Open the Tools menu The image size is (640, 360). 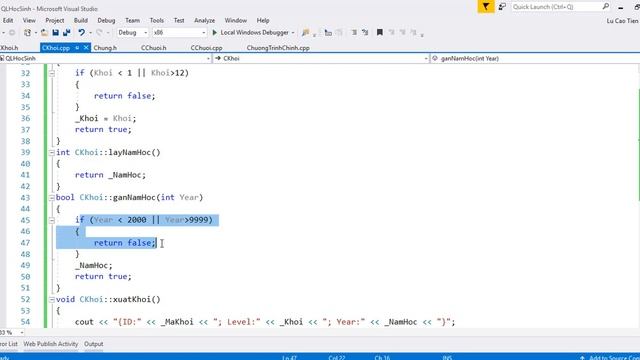point(157,20)
